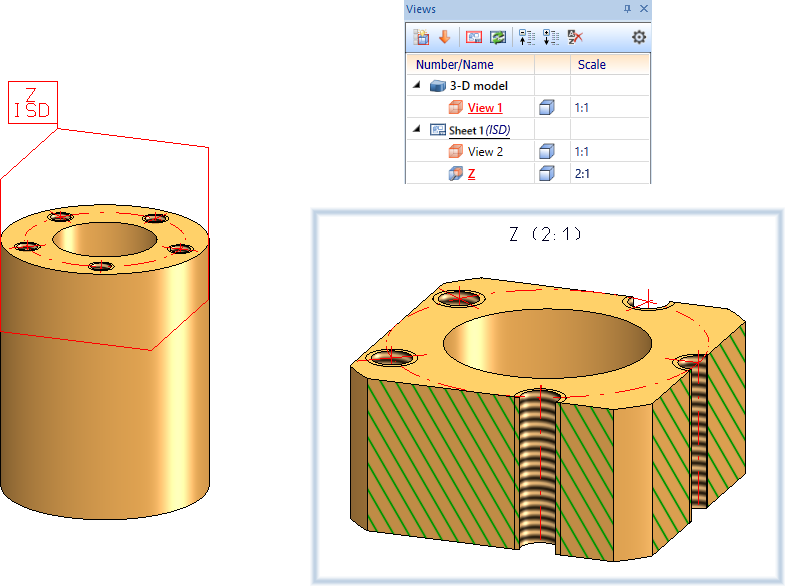This screenshot has width=785, height=586.
Task: Open Views panel settings gear
Action: pos(639,37)
